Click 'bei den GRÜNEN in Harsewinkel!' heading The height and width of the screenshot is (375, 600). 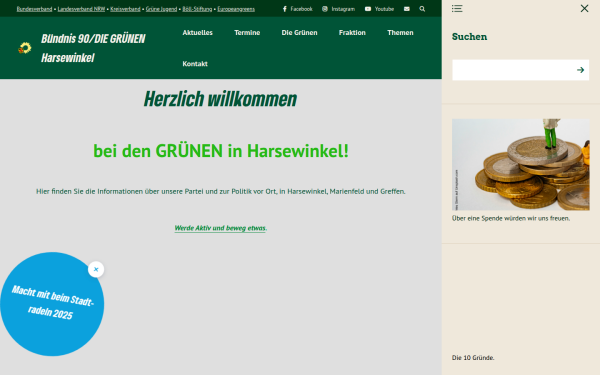tap(221, 151)
